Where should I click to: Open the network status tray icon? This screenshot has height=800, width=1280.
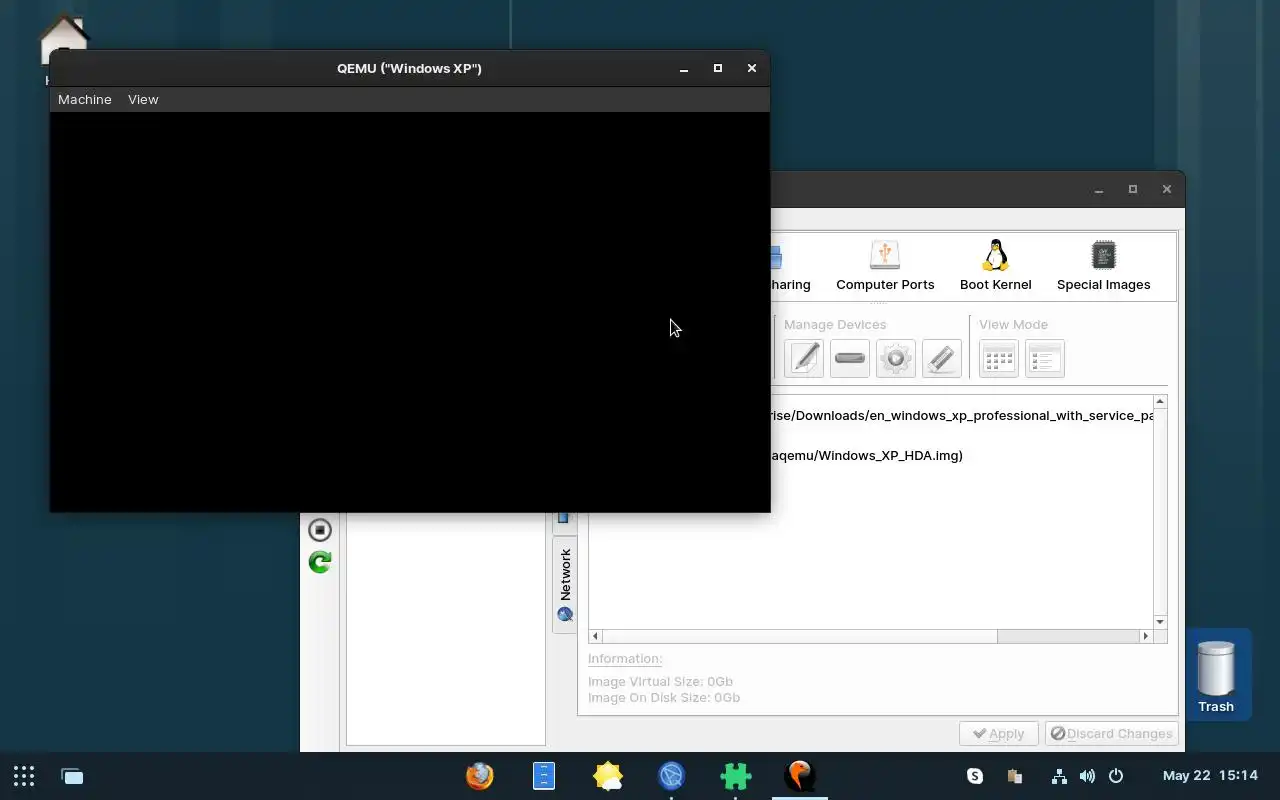click(1059, 776)
